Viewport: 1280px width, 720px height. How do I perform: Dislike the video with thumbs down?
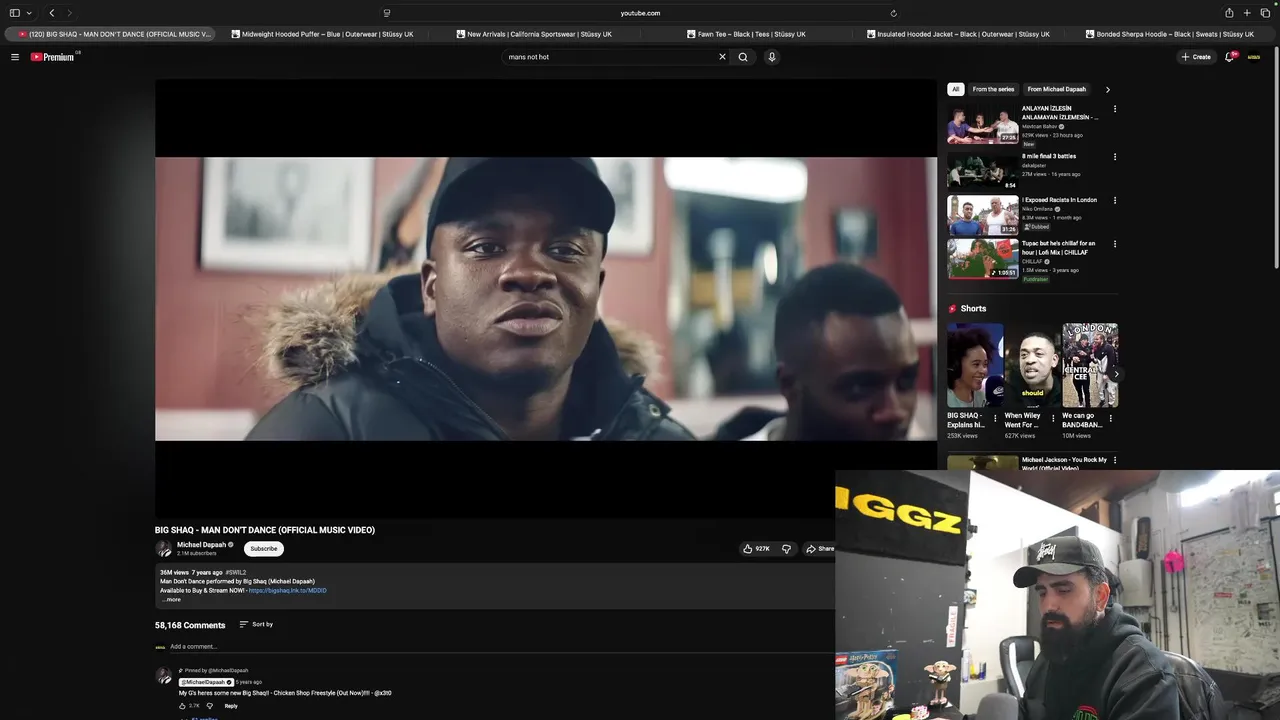click(x=786, y=549)
